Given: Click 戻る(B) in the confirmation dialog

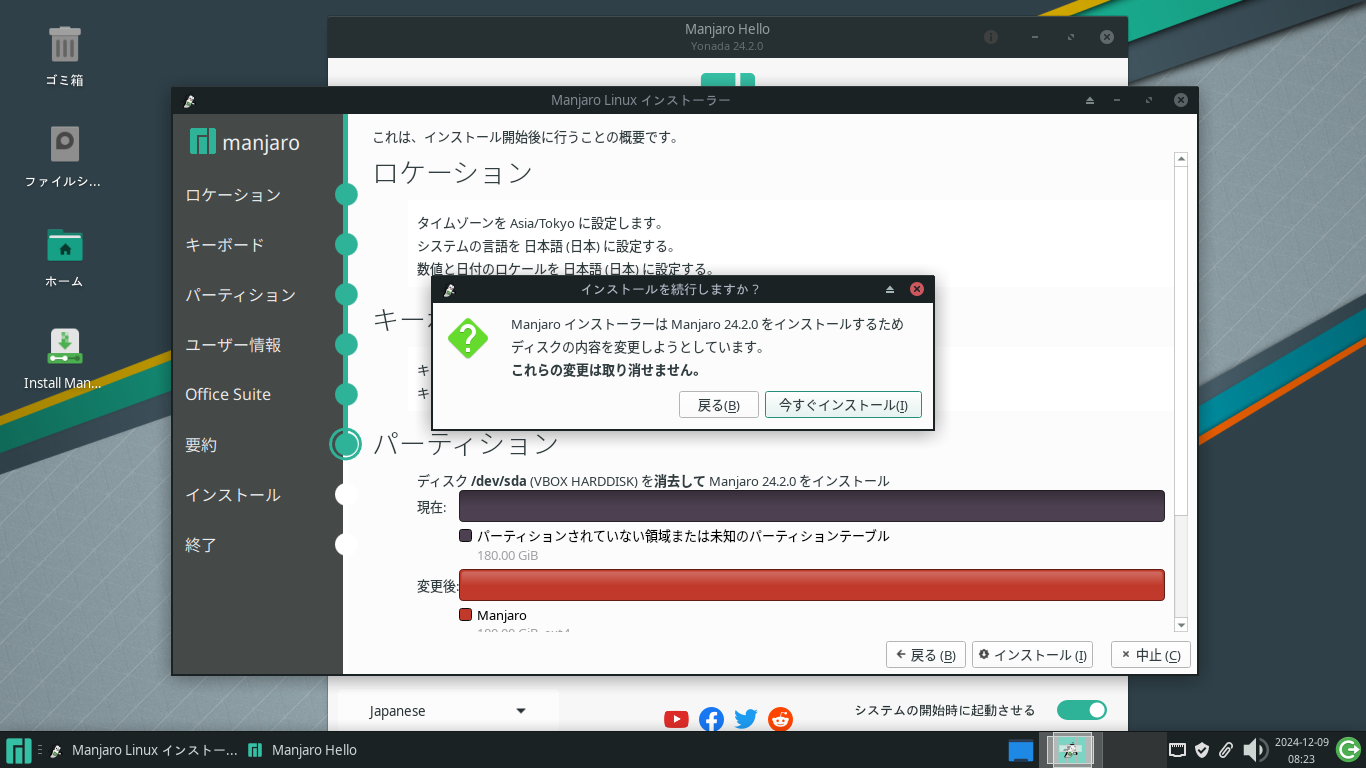Looking at the screenshot, I should click(719, 405).
